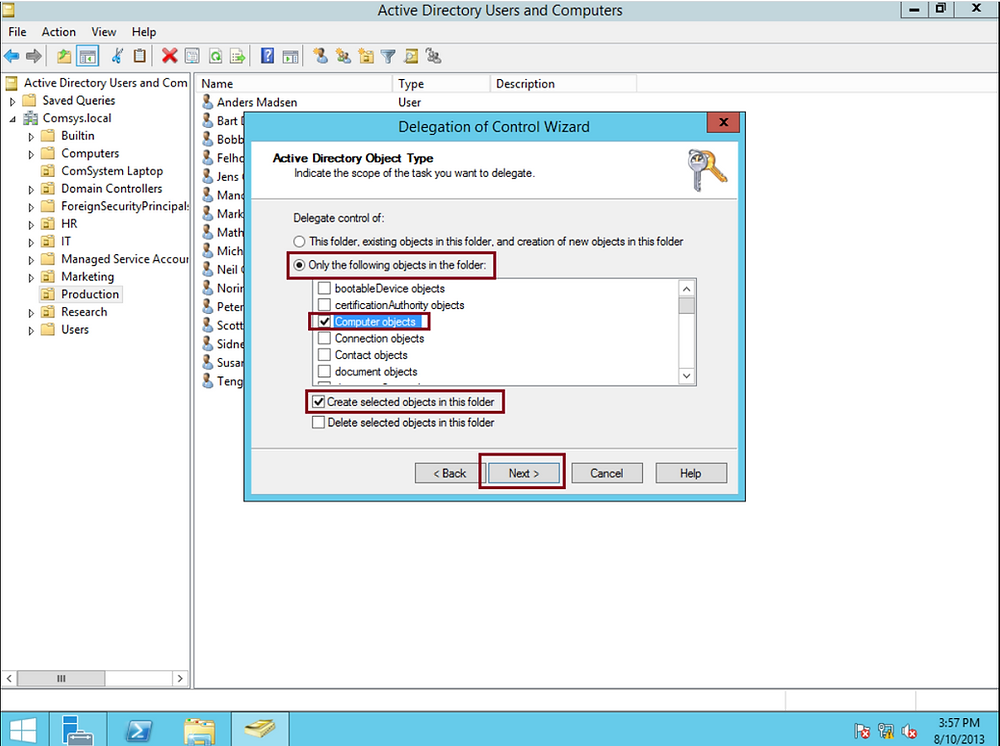Open the File menu

[17, 32]
